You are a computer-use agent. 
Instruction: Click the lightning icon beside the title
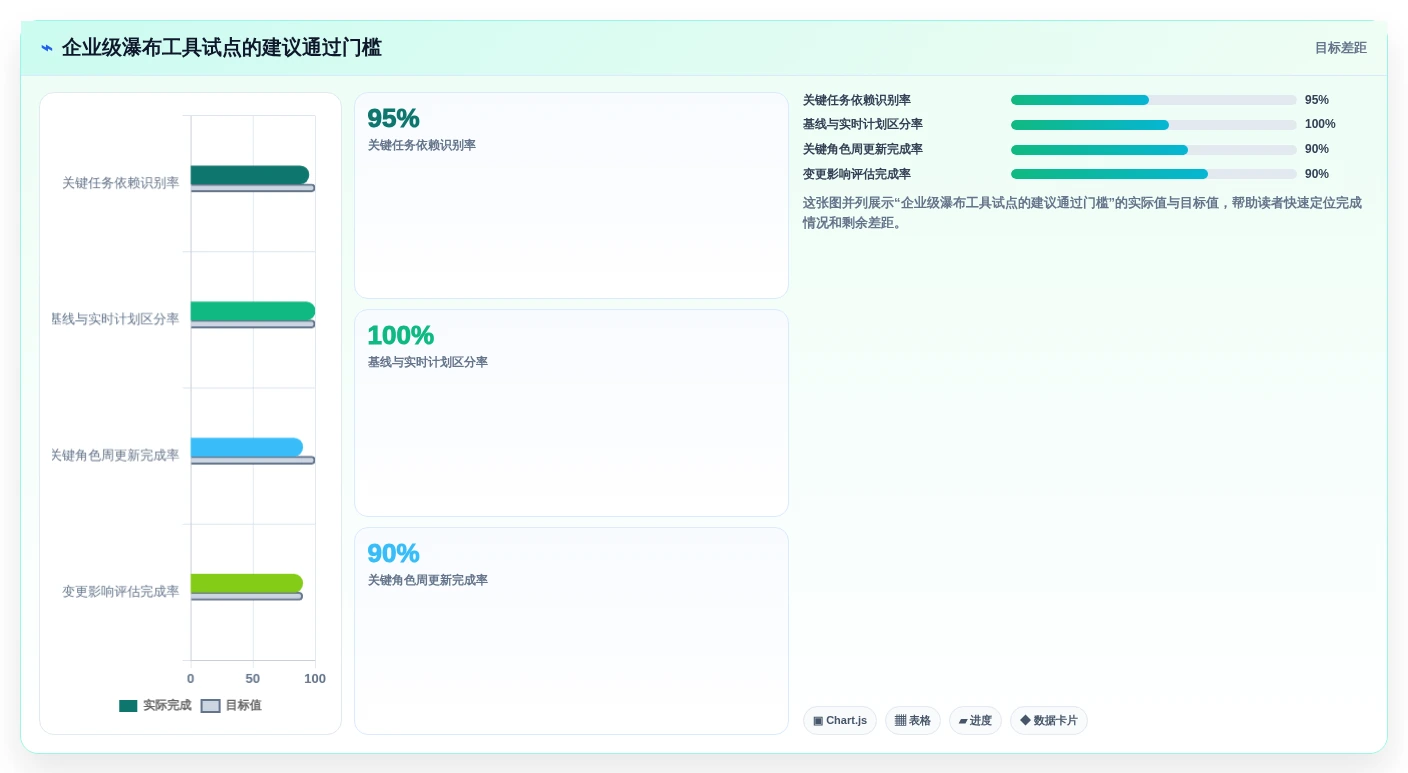(47, 48)
